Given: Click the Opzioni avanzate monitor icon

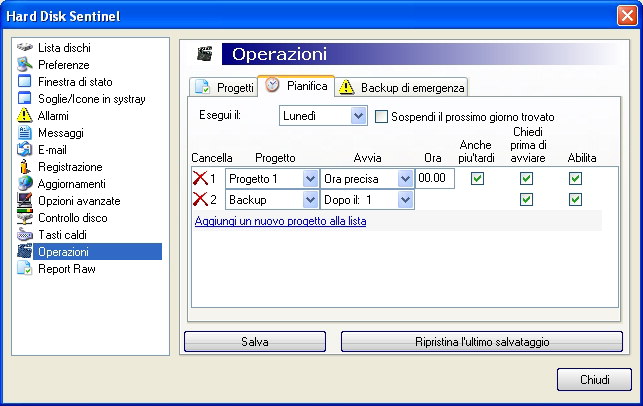Looking at the screenshot, I should (x=25, y=201).
